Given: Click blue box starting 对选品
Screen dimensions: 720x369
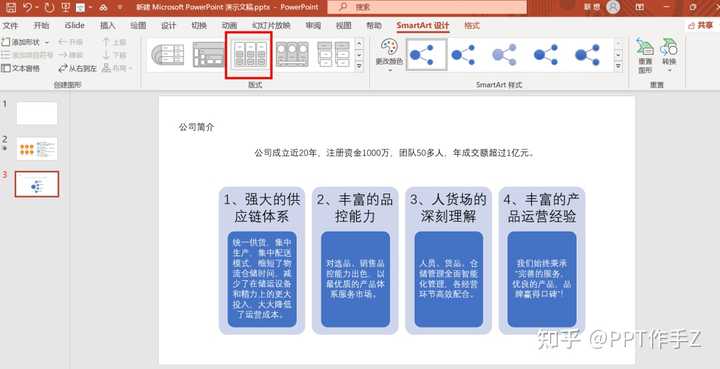Looking at the screenshot, I should tap(355, 279).
